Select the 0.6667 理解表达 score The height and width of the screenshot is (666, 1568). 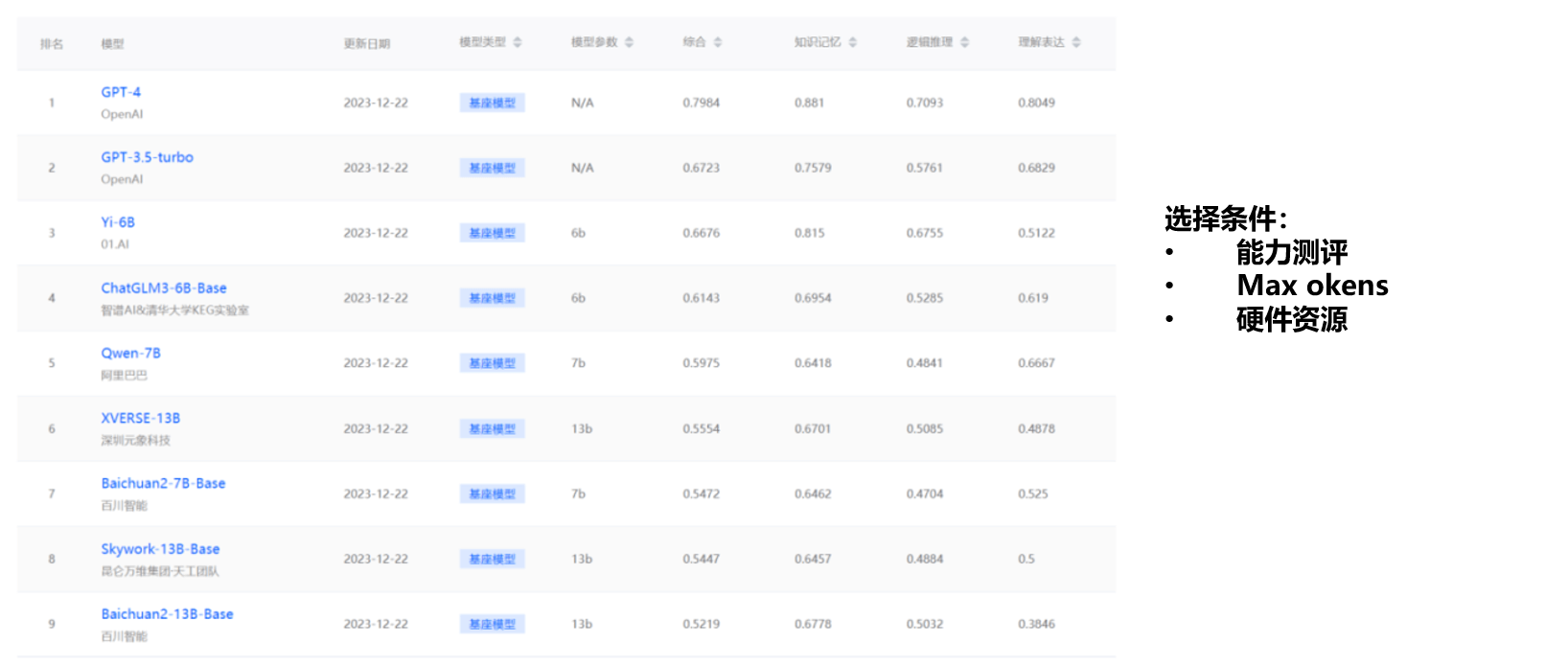tap(1037, 363)
